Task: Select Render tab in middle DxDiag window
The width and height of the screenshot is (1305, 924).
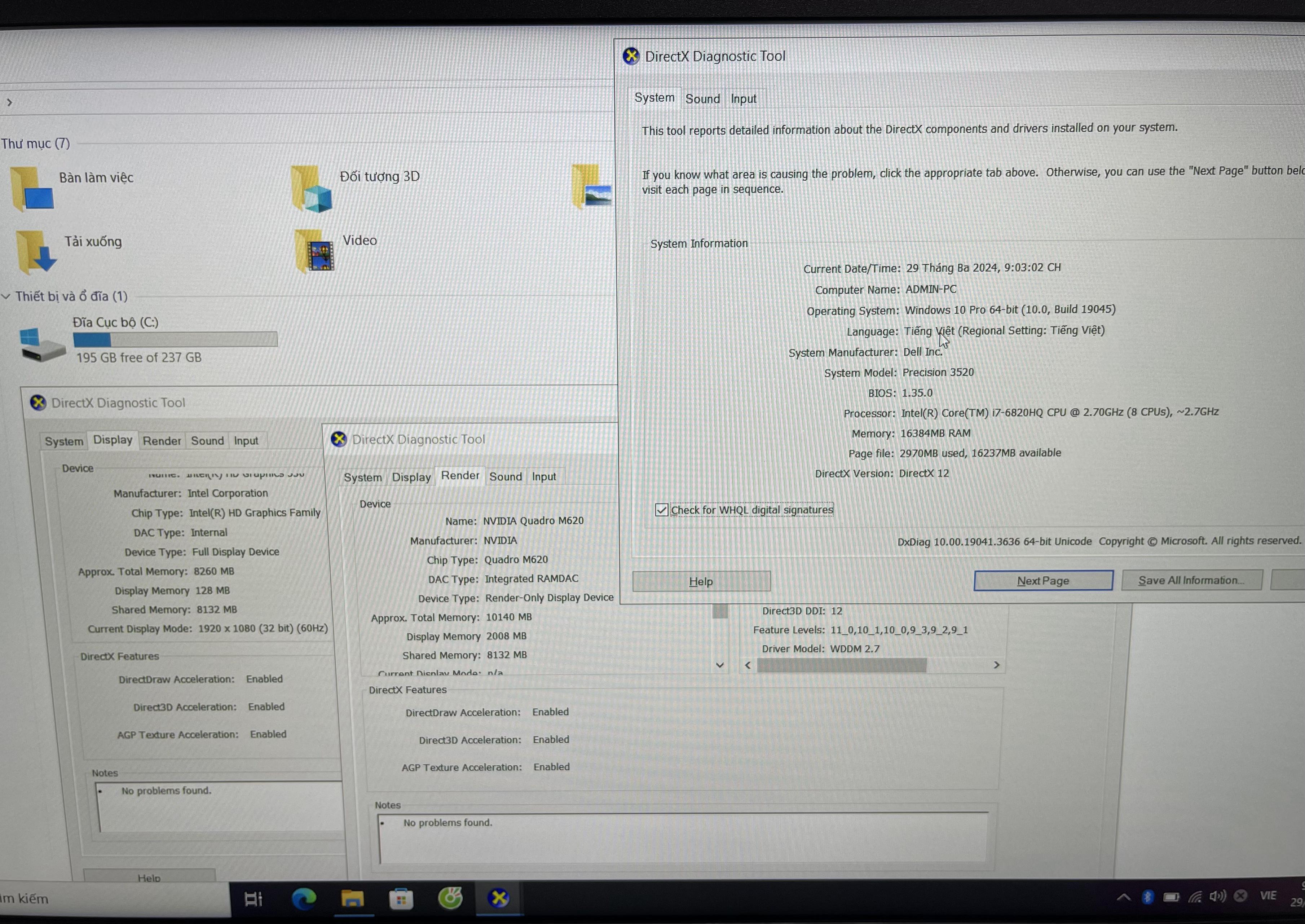Action: point(460,476)
